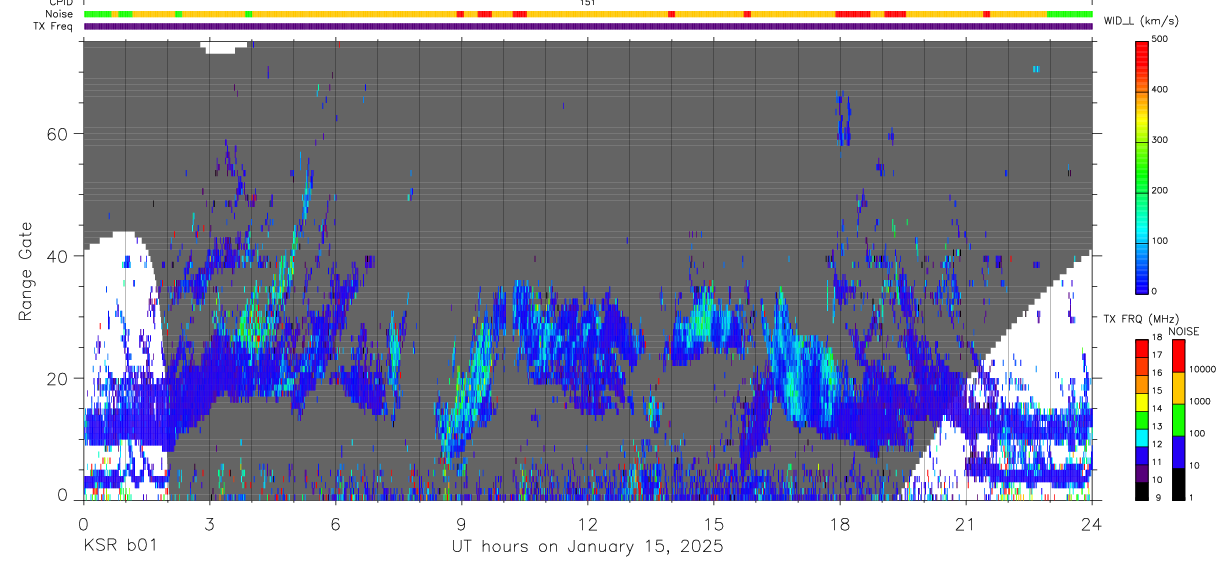This screenshot has width=1228, height=567.
Task: Click the 200 tick on the spectral width colorbar
Action: 1160,190
